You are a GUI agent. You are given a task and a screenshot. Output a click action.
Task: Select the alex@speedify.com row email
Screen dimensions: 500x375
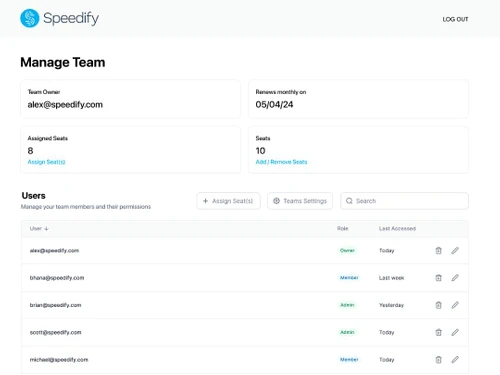coord(54,251)
